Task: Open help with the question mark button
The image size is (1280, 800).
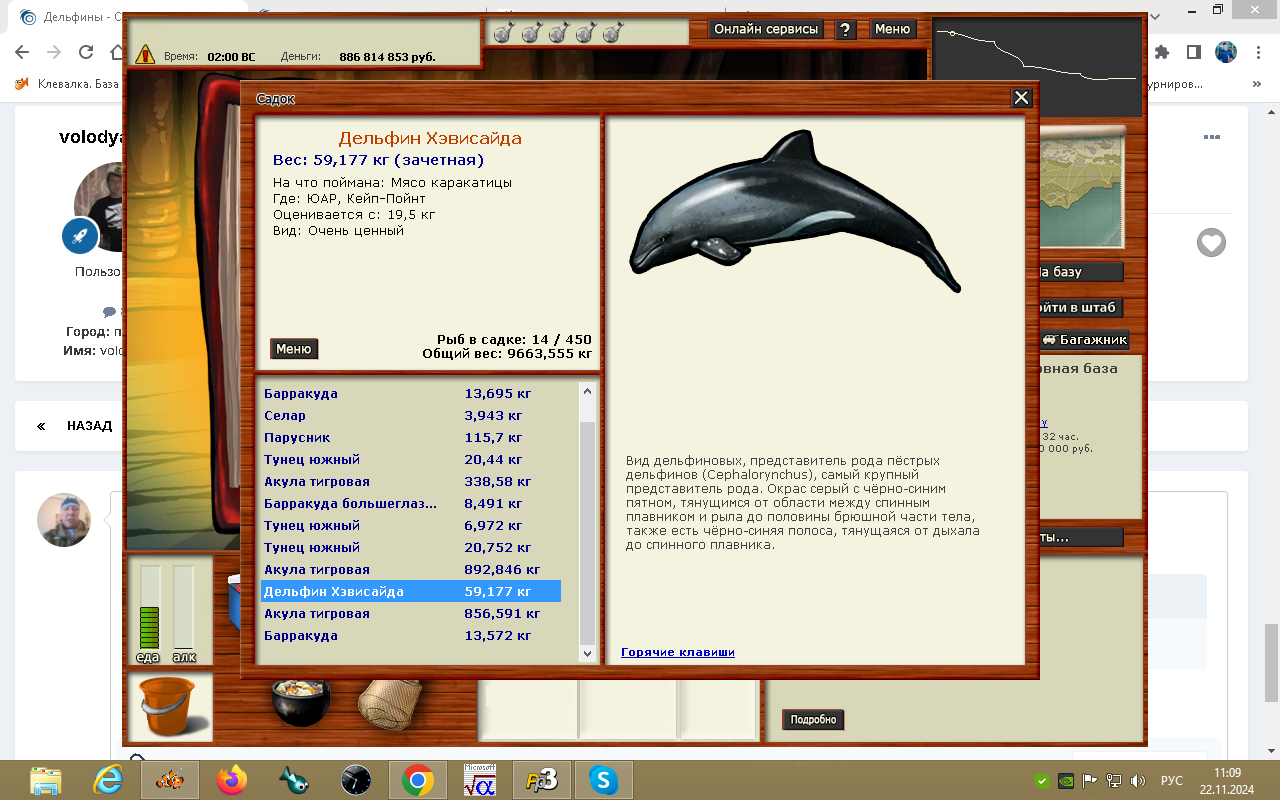Action: [x=845, y=30]
